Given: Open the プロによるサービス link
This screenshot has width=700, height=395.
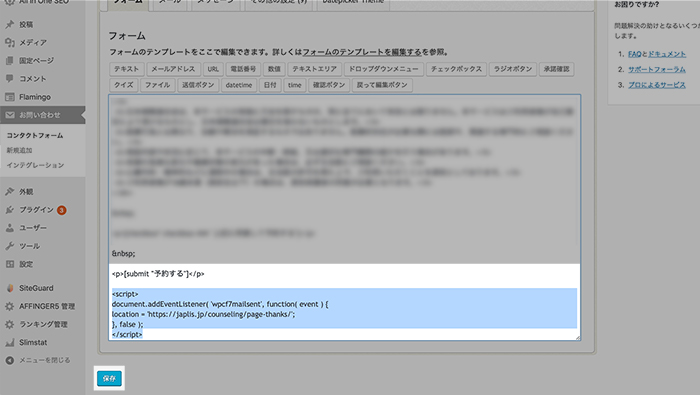Looking at the screenshot, I should [x=657, y=85].
